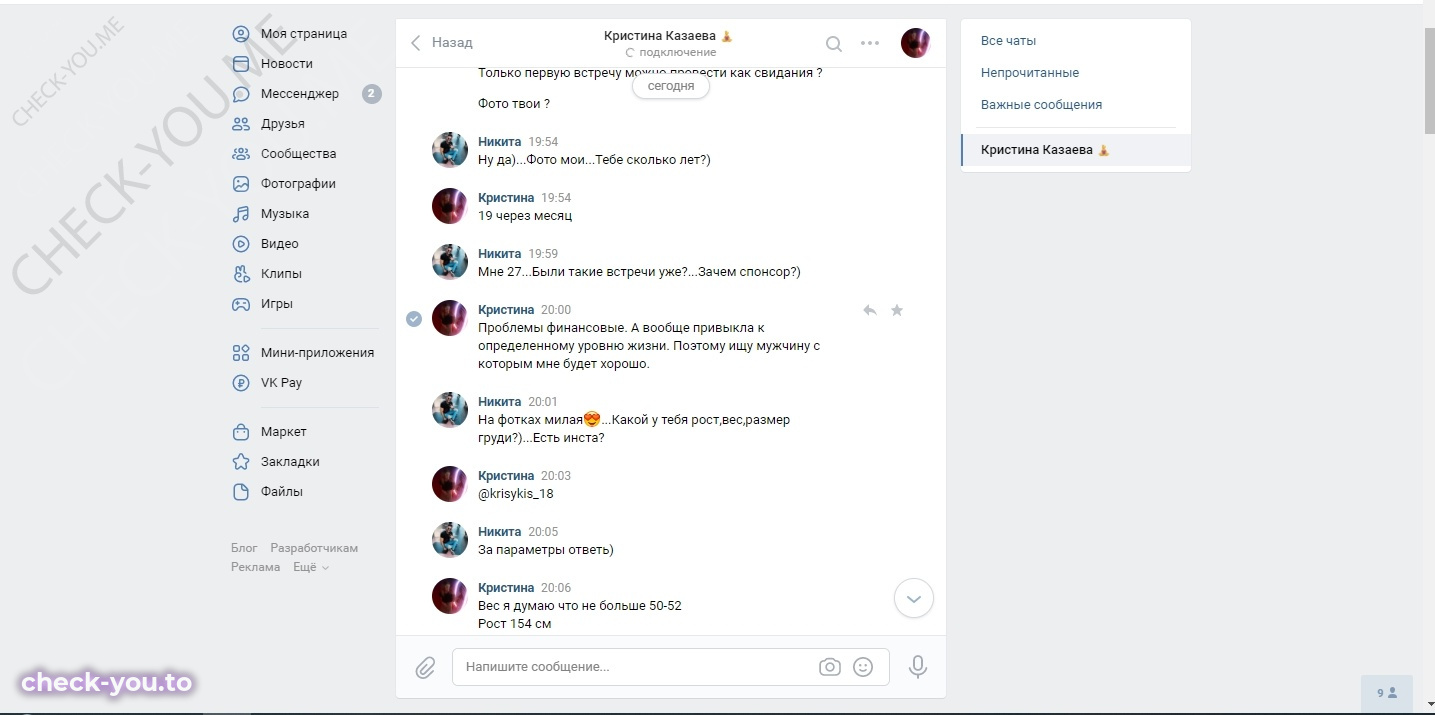The image size is (1435, 715).
Task: Open the Все чаты filter
Action: (x=1008, y=41)
